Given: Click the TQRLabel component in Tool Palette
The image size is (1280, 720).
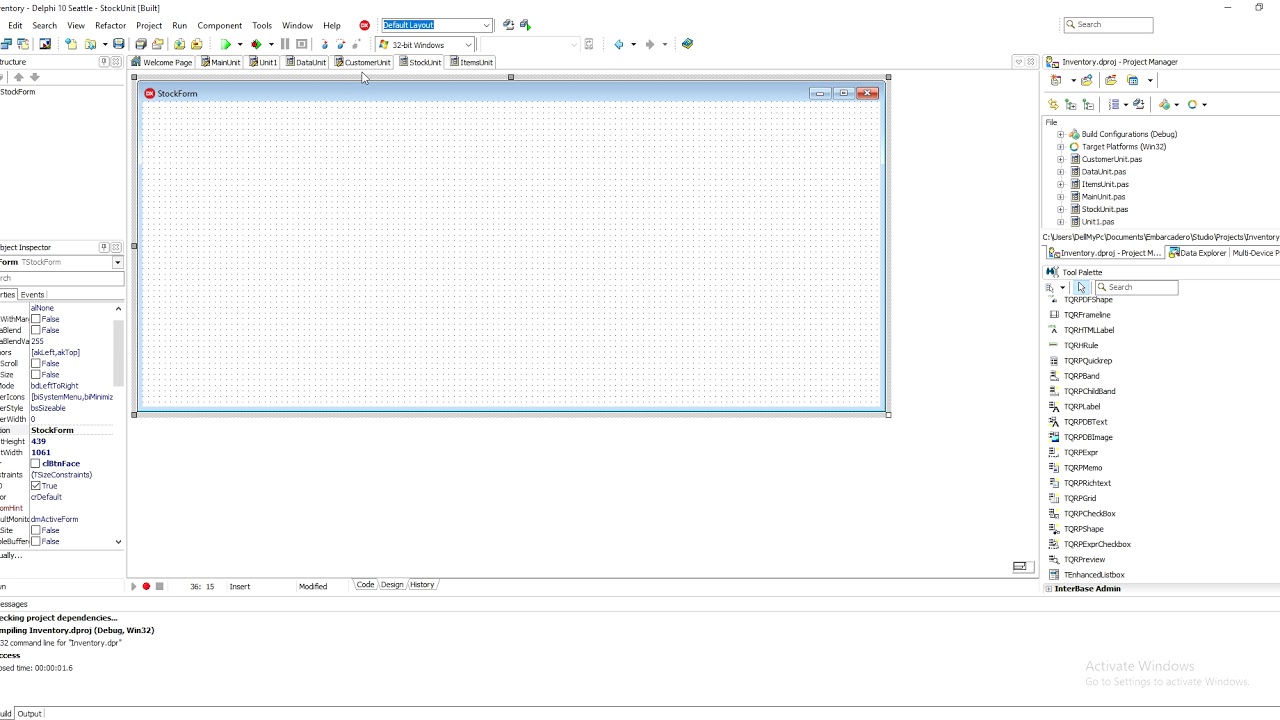Looking at the screenshot, I should point(1081,407).
